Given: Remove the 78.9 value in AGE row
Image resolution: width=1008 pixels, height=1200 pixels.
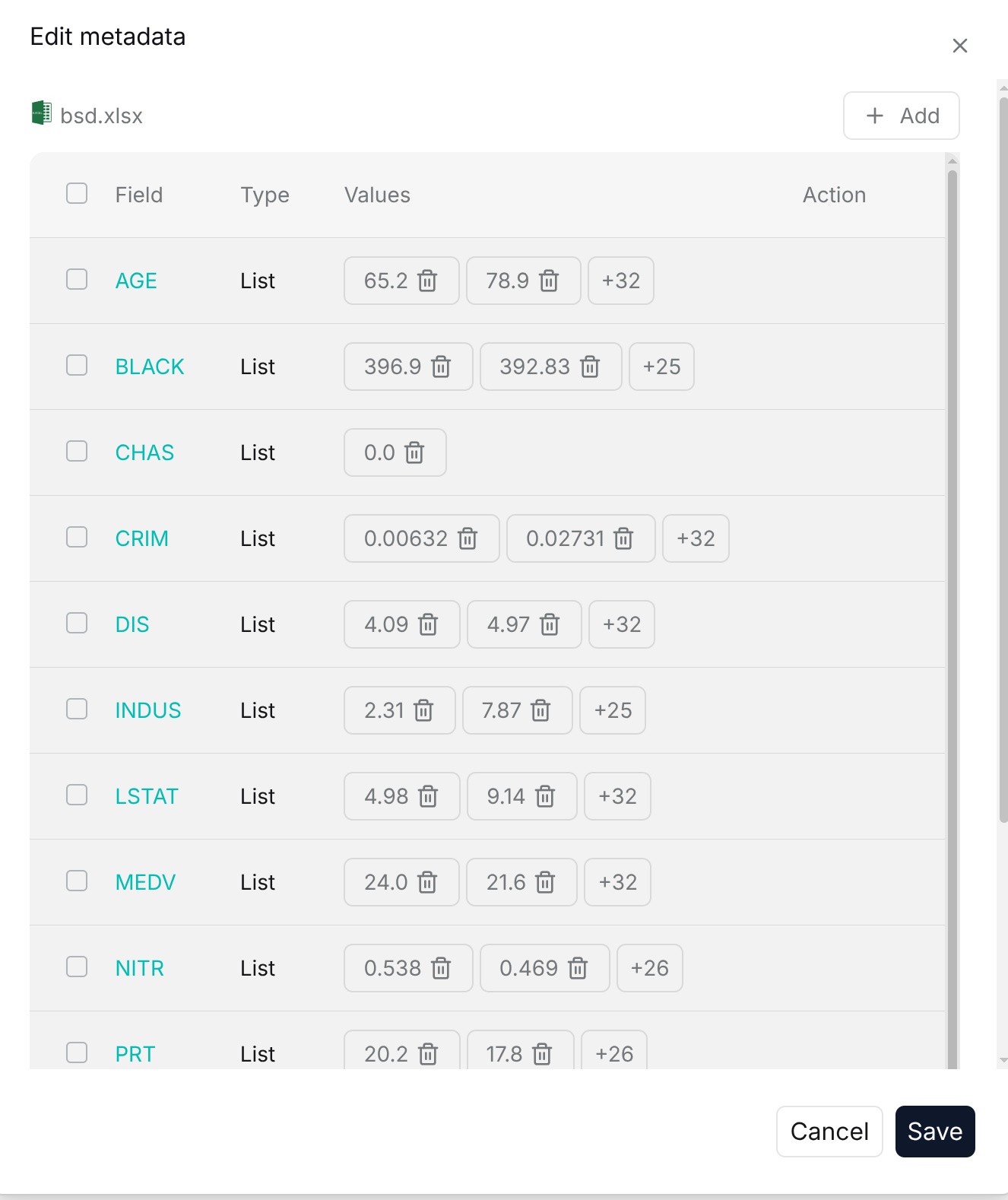Looking at the screenshot, I should pos(549,281).
